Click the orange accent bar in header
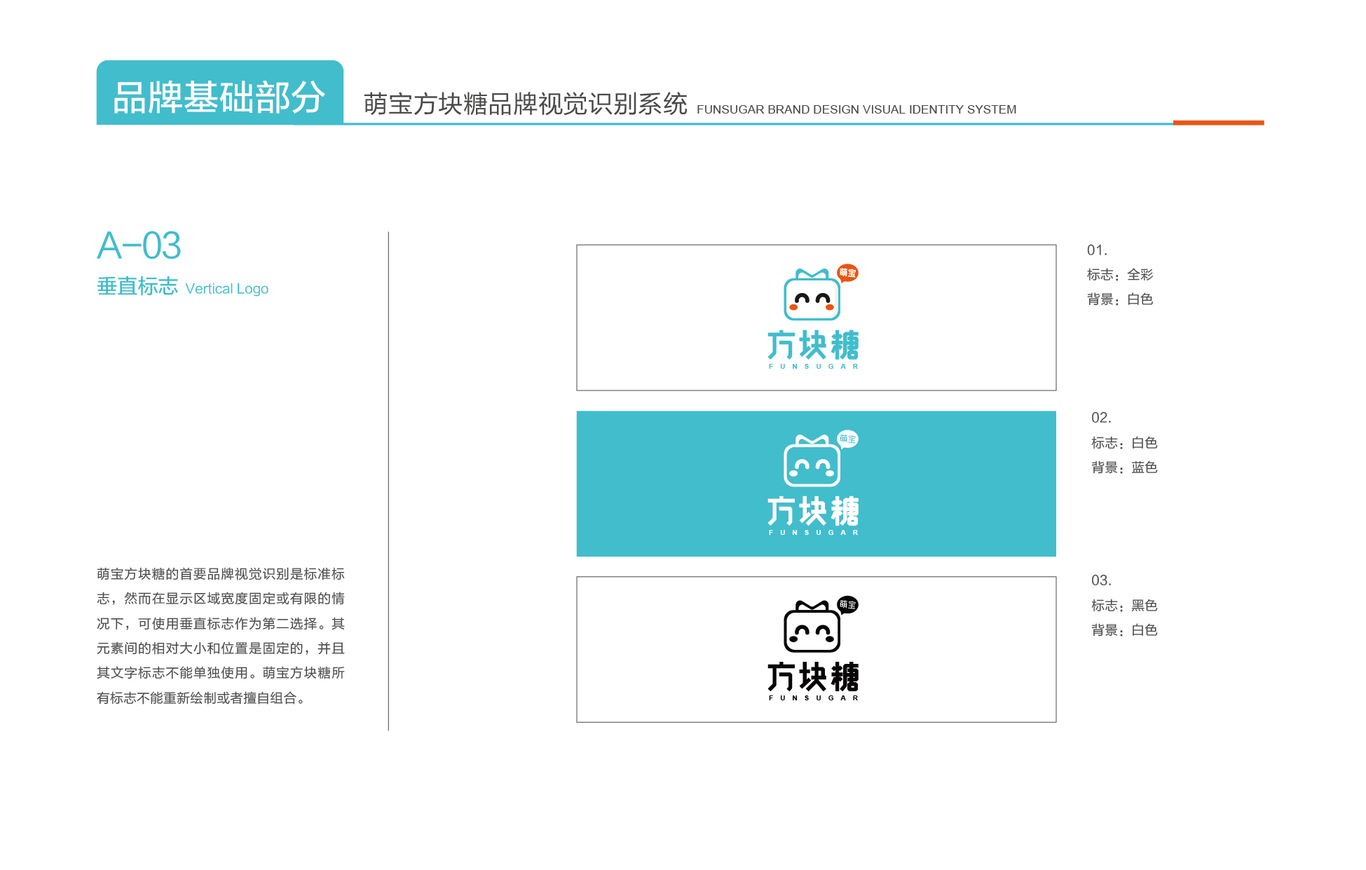Image resolution: width=1366 pixels, height=870 pixels. click(1218, 123)
